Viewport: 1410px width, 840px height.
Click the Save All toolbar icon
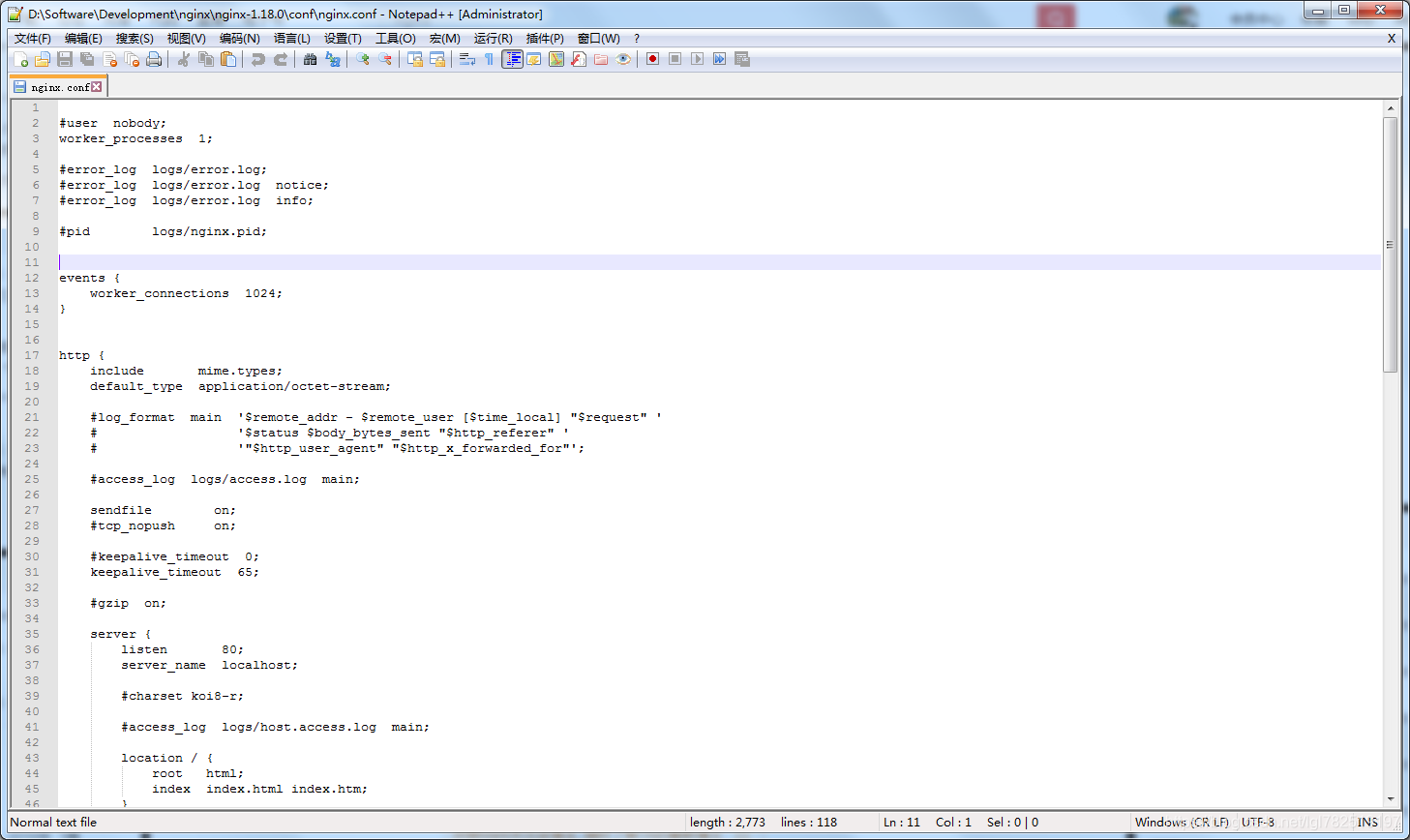click(87, 59)
